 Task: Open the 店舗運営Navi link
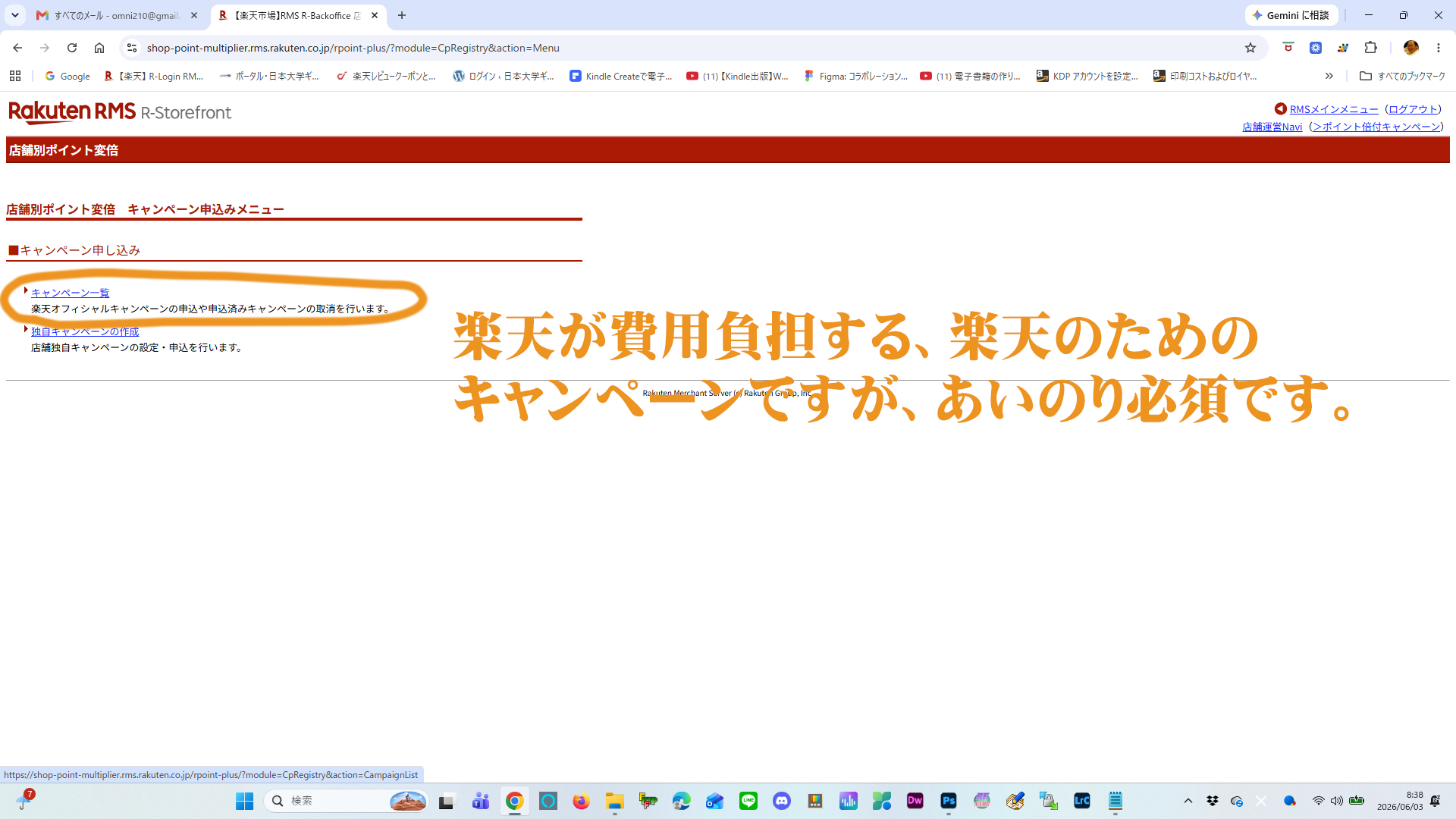click(x=1272, y=127)
